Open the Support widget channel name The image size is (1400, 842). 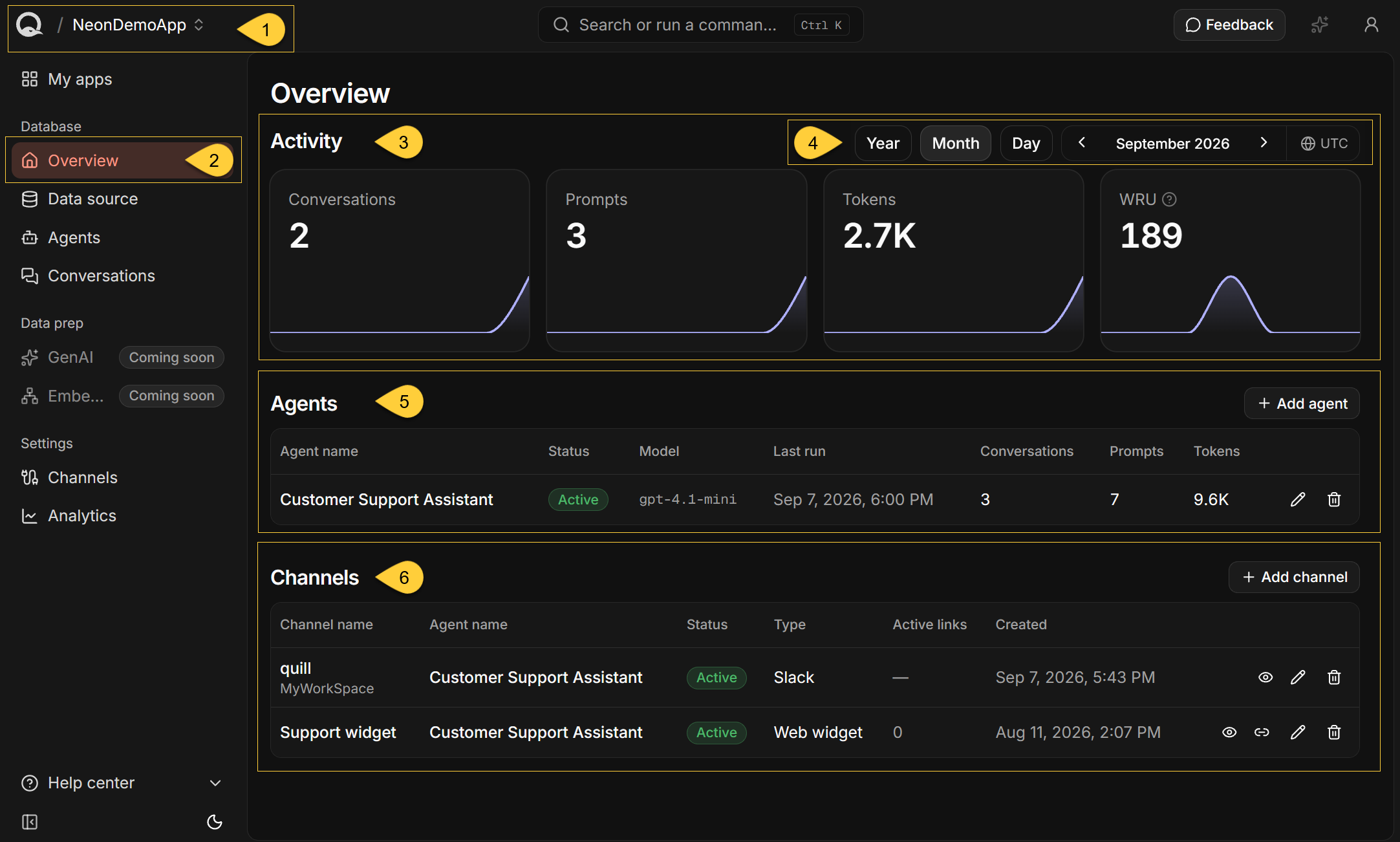(338, 732)
